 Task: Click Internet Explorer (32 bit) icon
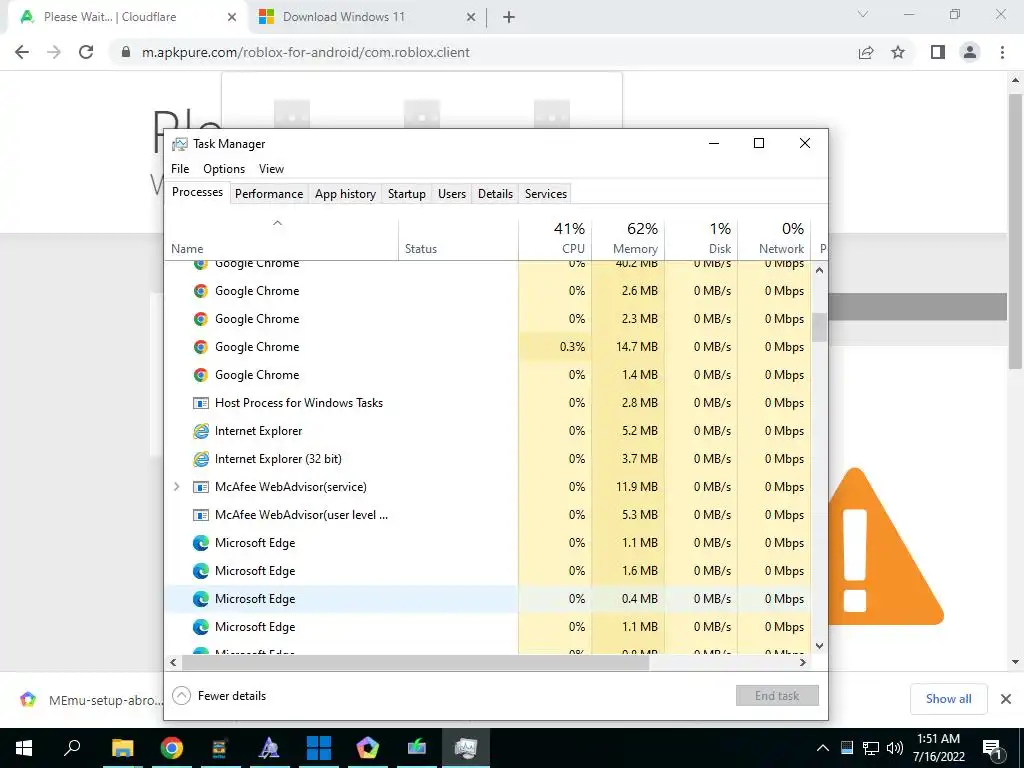click(x=200, y=459)
